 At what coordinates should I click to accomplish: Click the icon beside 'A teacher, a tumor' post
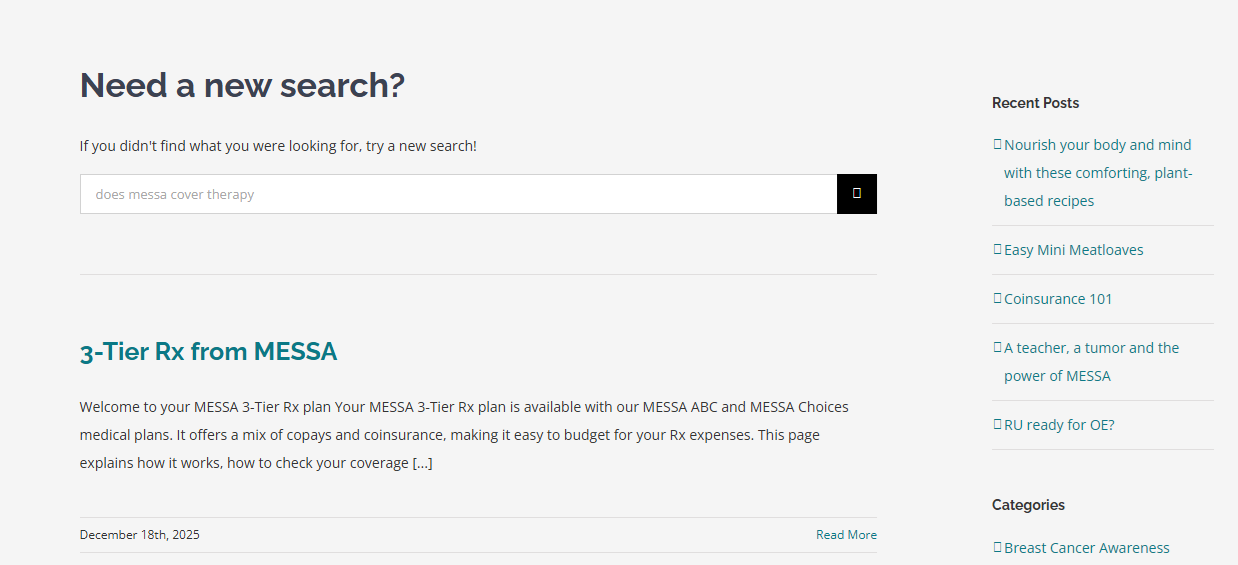pos(997,347)
